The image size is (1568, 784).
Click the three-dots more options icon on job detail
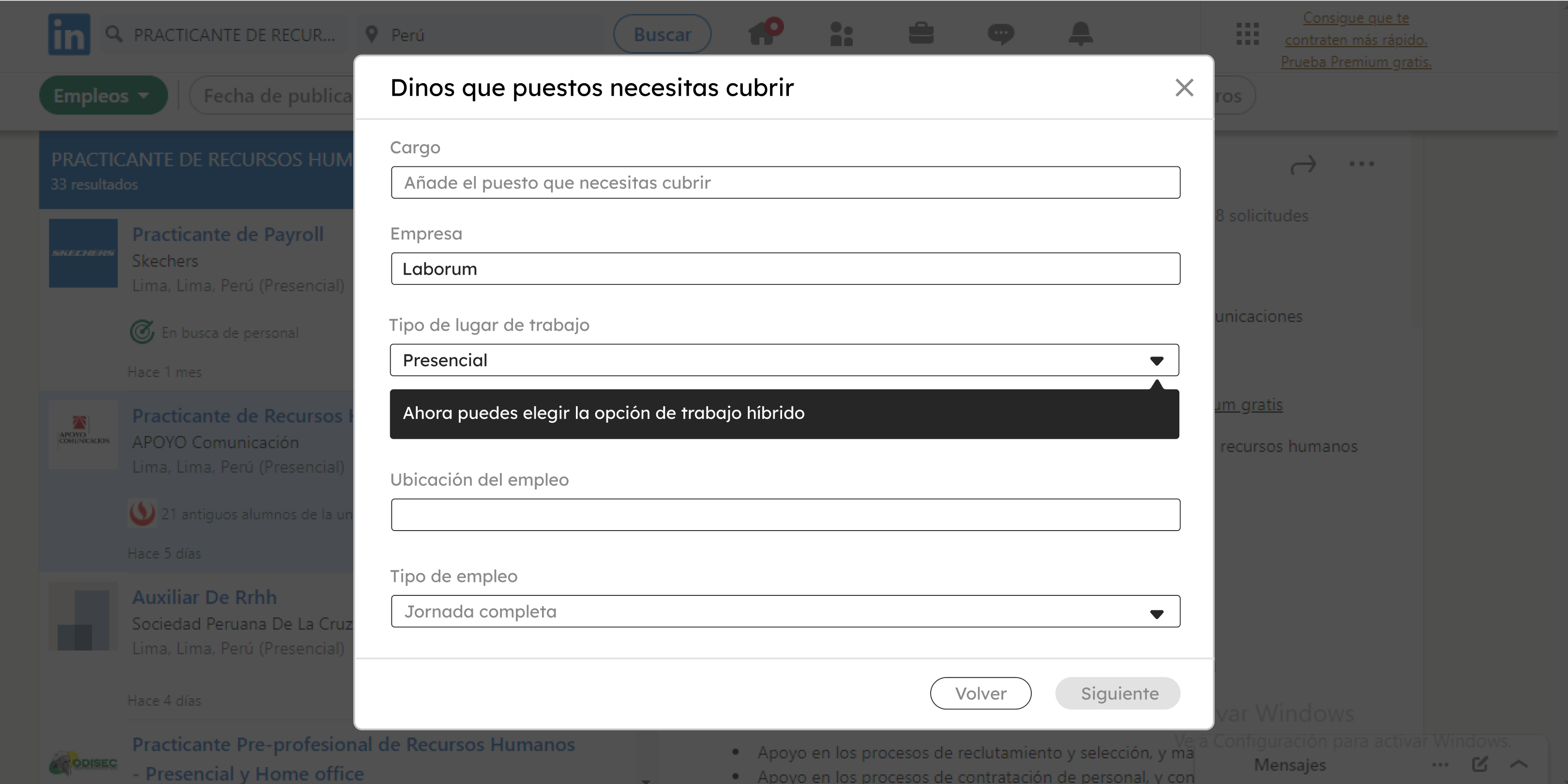1361,163
